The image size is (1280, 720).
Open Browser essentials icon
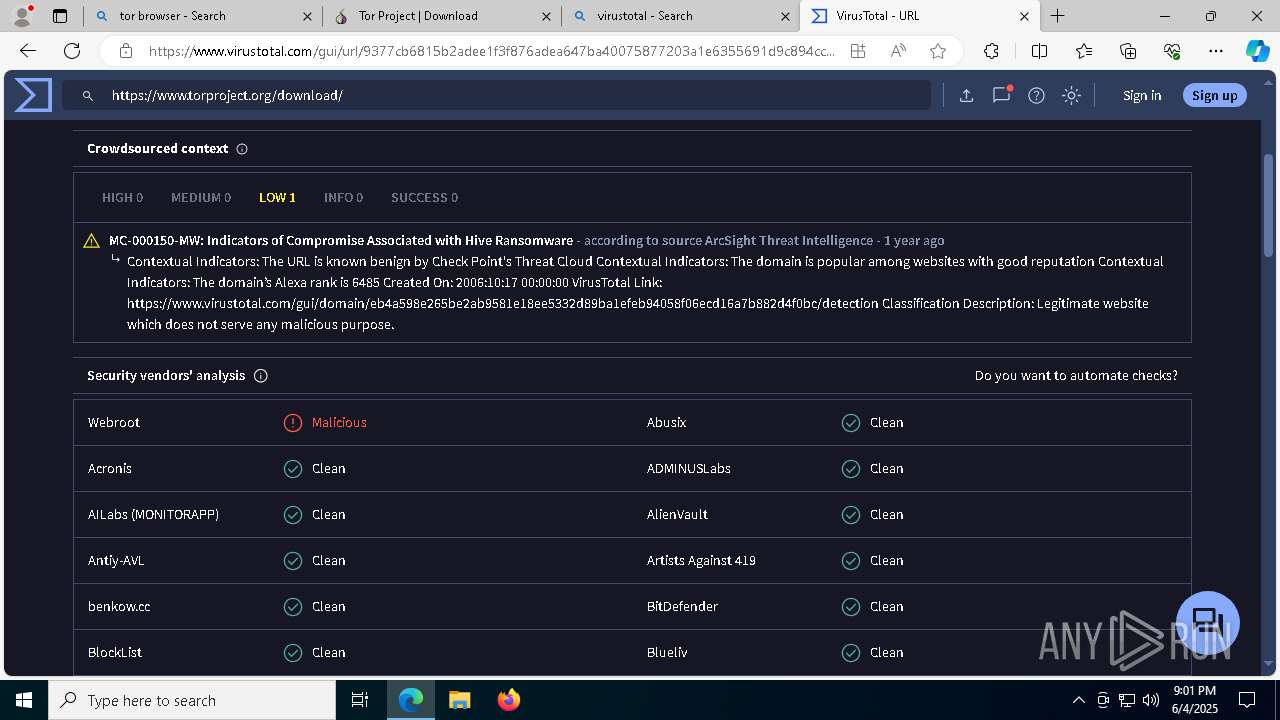click(1172, 51)
